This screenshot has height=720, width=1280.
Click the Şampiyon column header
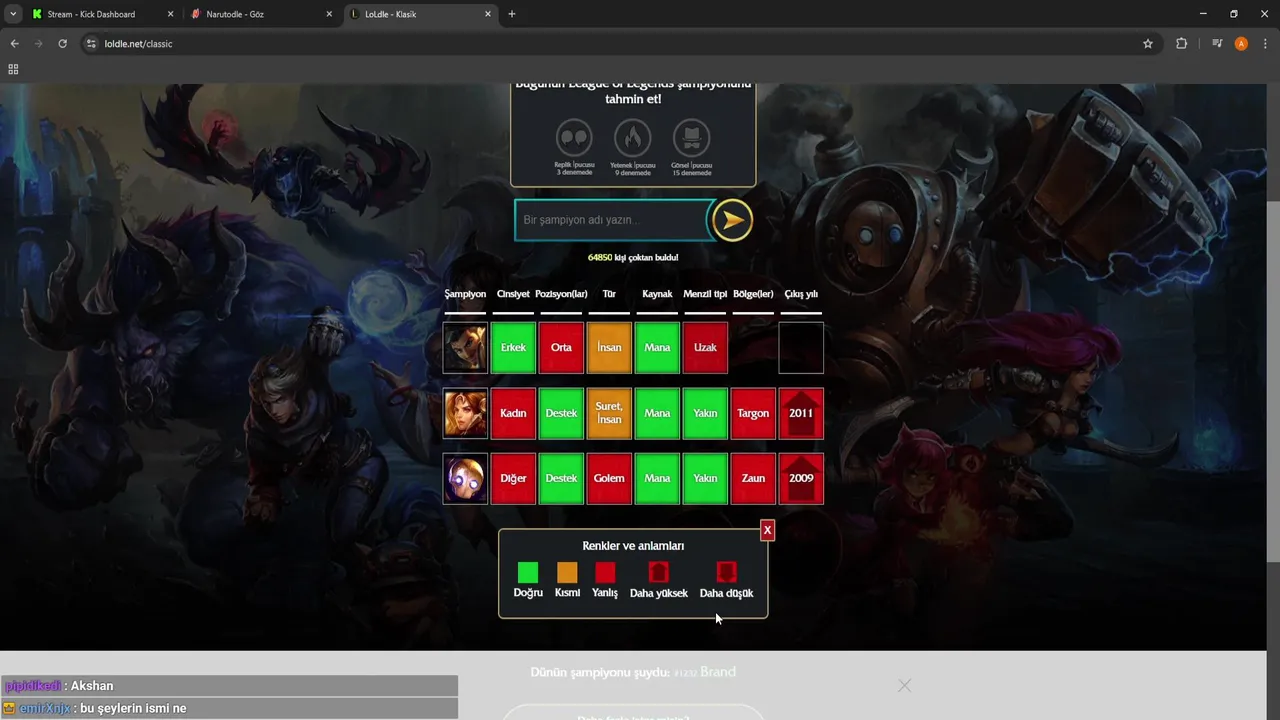click(465, 294)
